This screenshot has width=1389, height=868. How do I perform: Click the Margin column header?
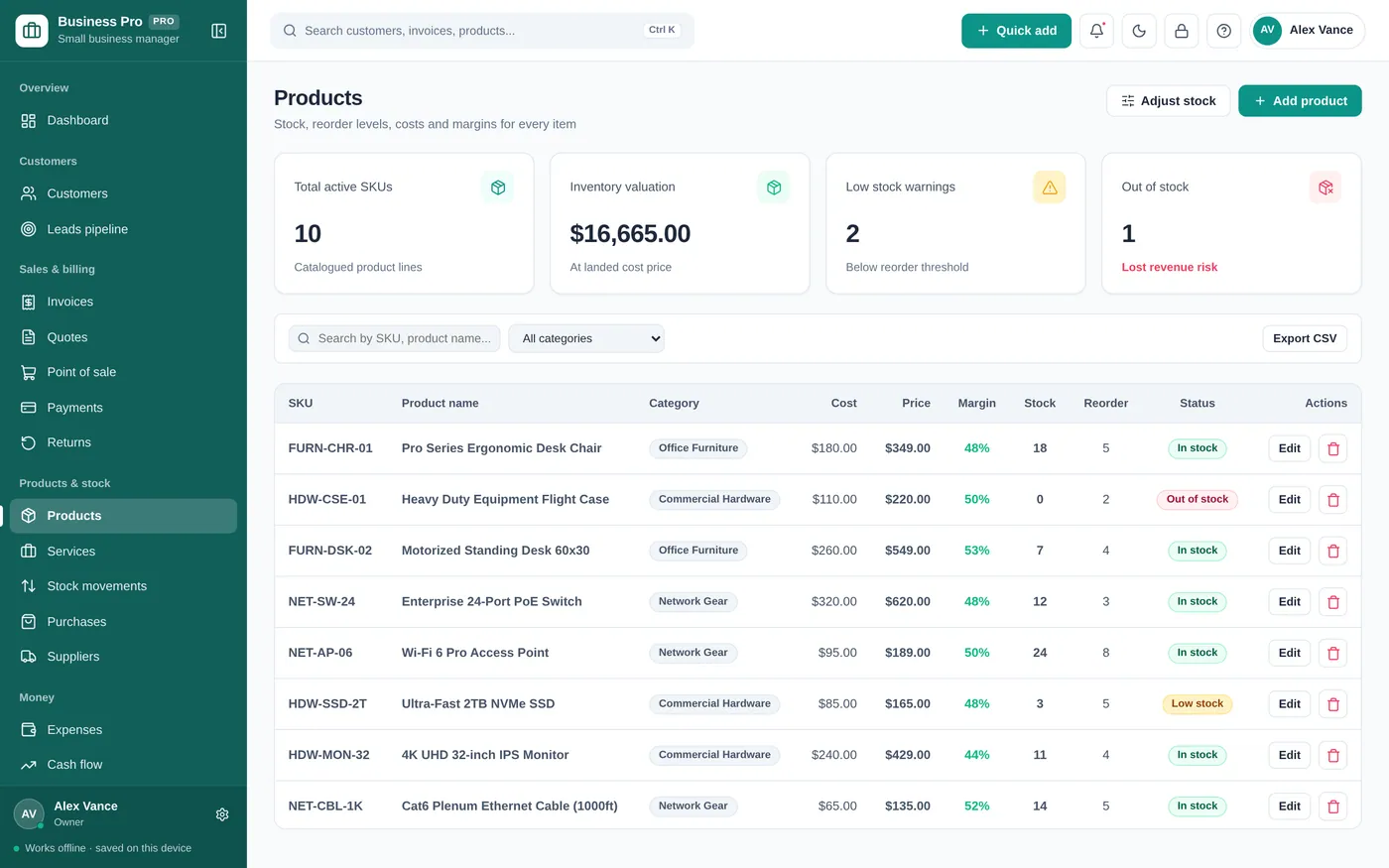click(x=976, y=404)
